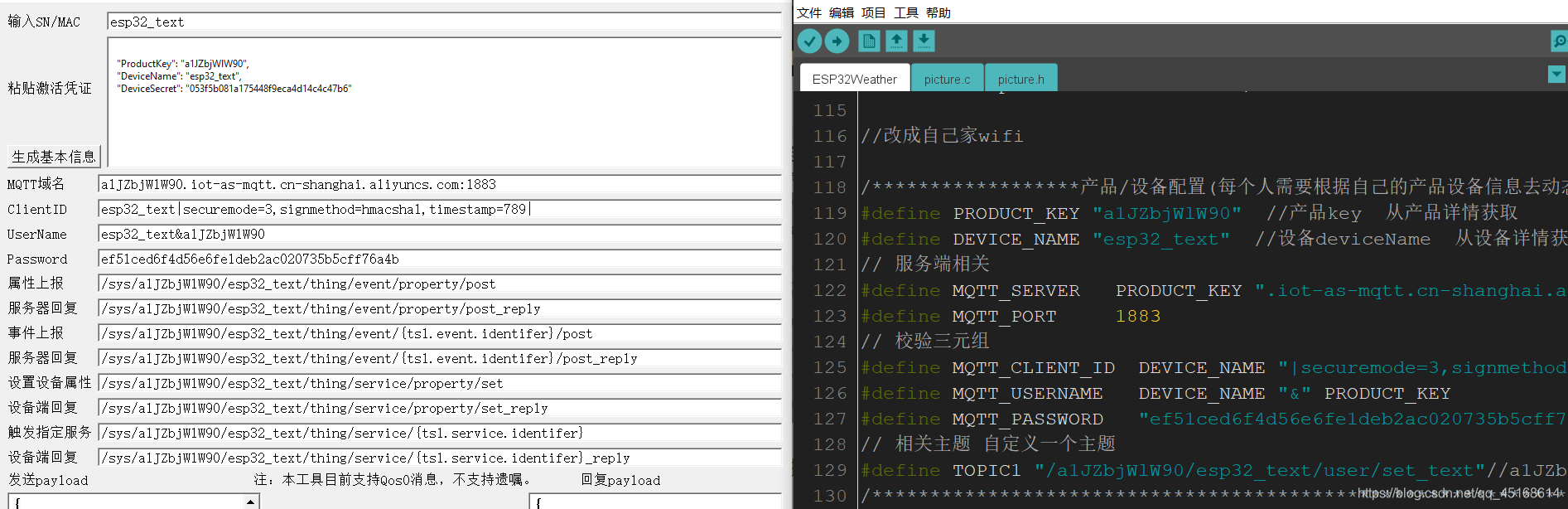Screen dimensions: 1568x509
Task: Click the ClientID field
Action: [x=440, y=209]
